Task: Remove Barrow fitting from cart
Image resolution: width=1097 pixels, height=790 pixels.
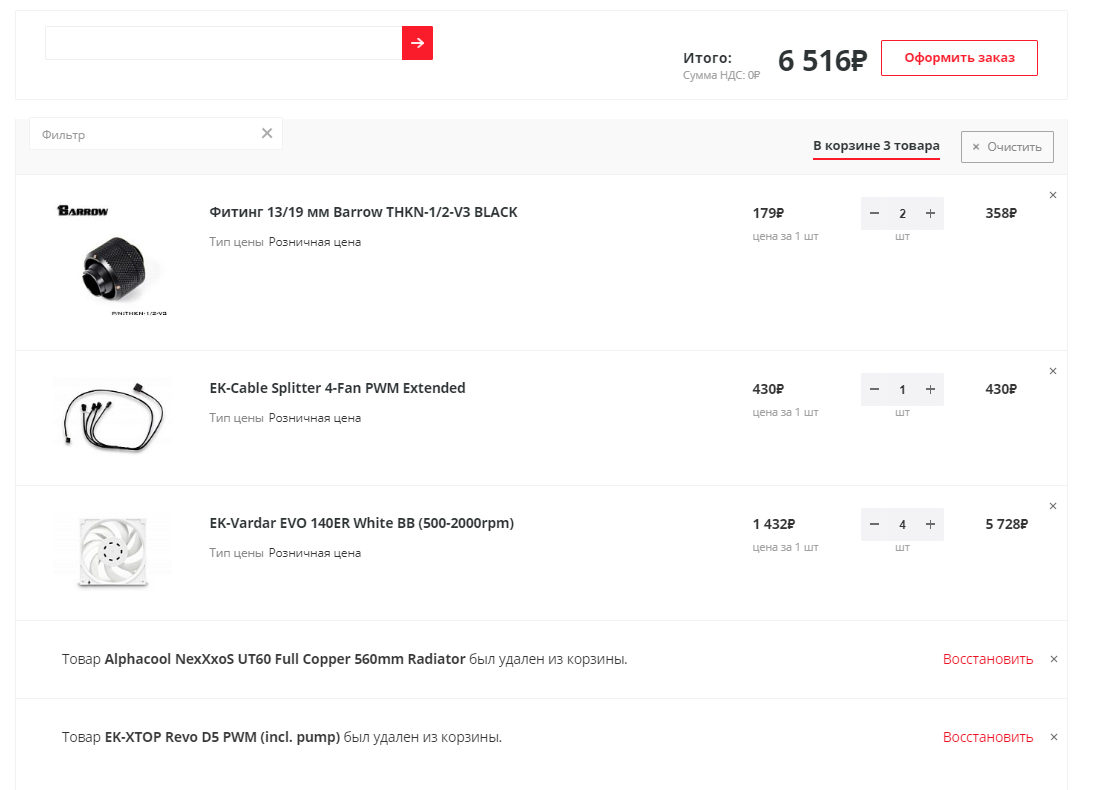Action: 1053,195
